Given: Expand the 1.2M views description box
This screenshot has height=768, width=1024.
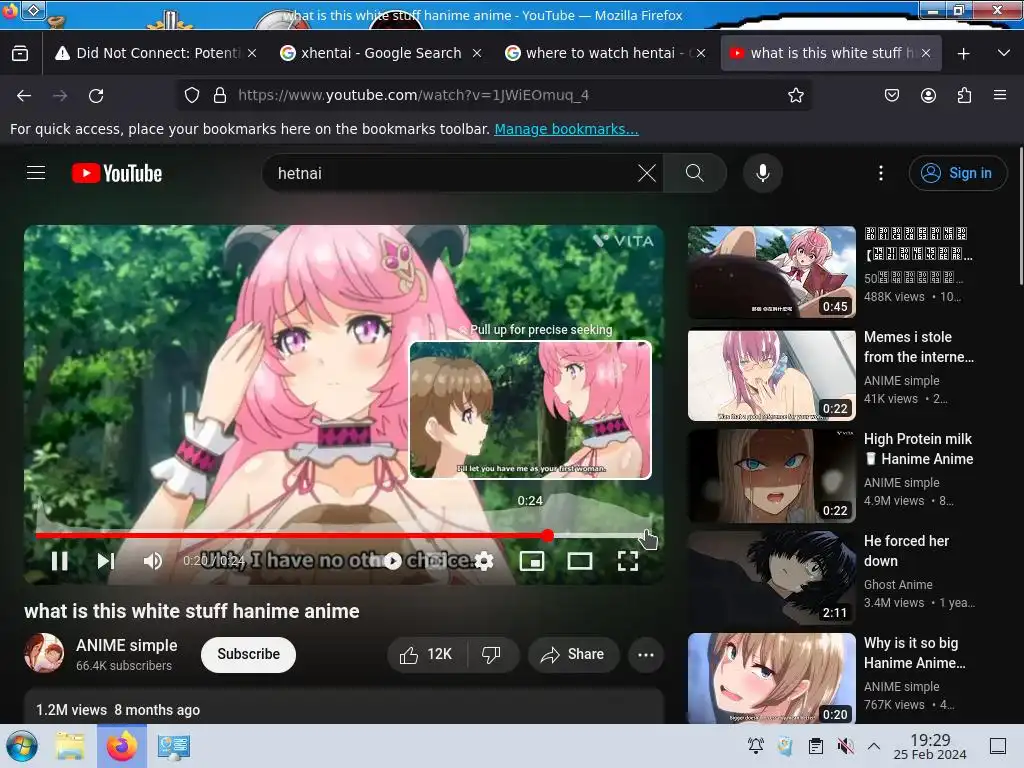Looking at the screenshot, I should pyautogui.click(x=344, y=706).
